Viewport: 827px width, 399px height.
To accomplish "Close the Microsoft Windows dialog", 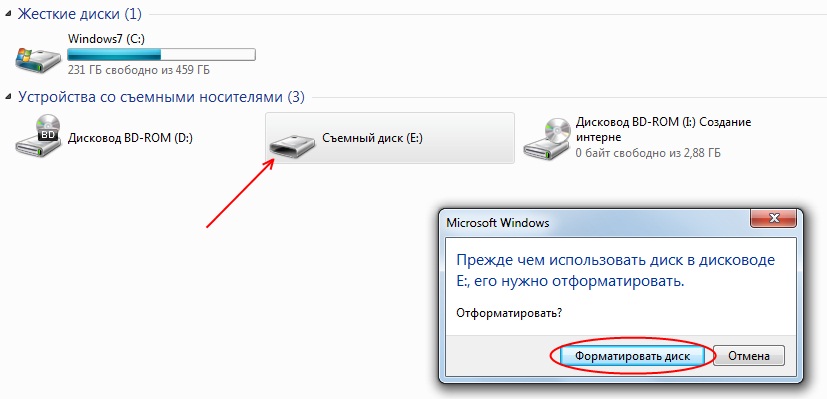I will point(773,218).
